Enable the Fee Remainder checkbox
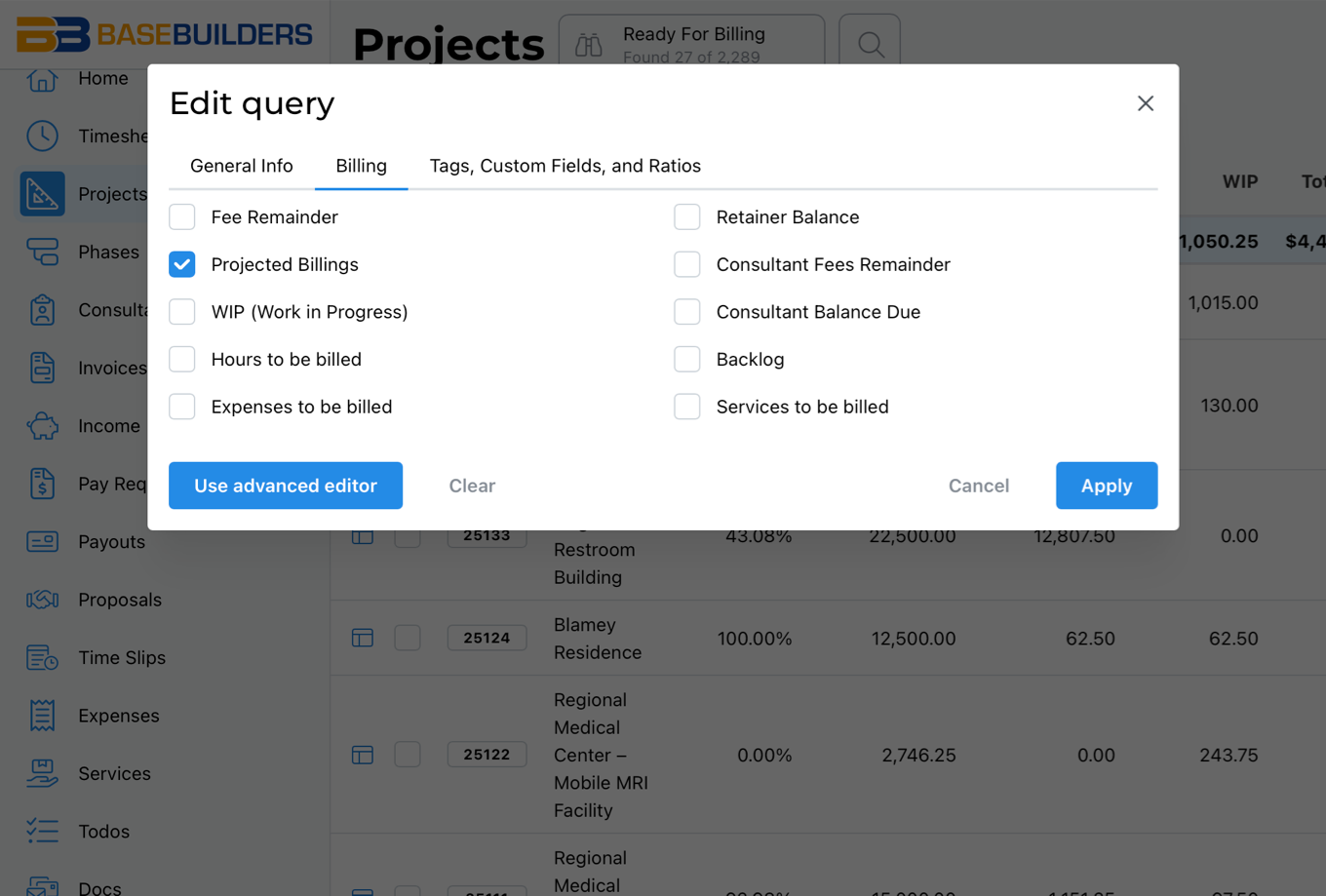This screenshot has height=896, width=1326. point(181,216)
